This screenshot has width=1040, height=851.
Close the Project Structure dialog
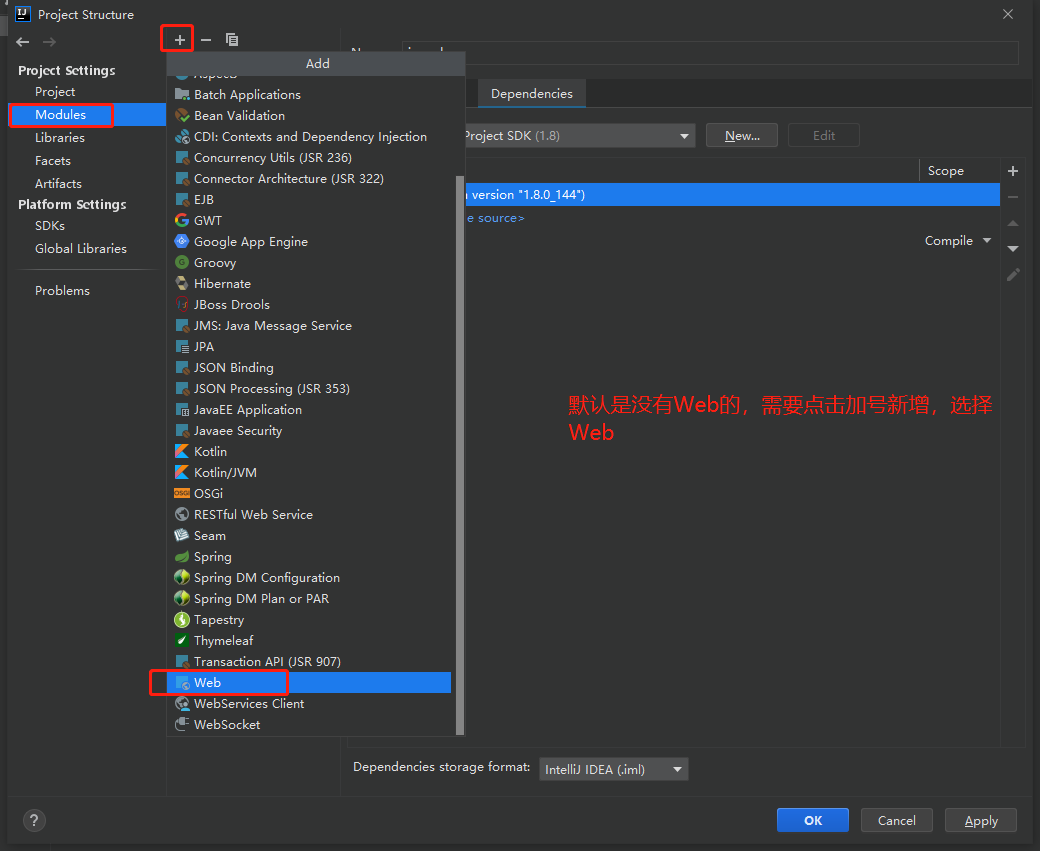pyautogui.click(x=1008, y=14)
